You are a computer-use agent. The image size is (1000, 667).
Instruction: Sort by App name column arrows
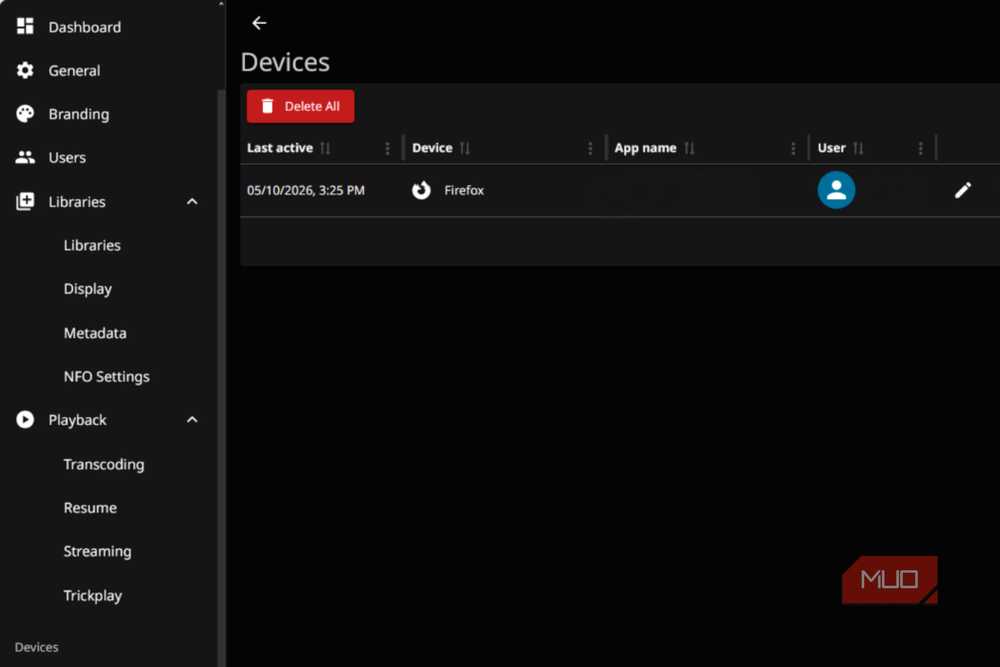click(x=689, y=148)
